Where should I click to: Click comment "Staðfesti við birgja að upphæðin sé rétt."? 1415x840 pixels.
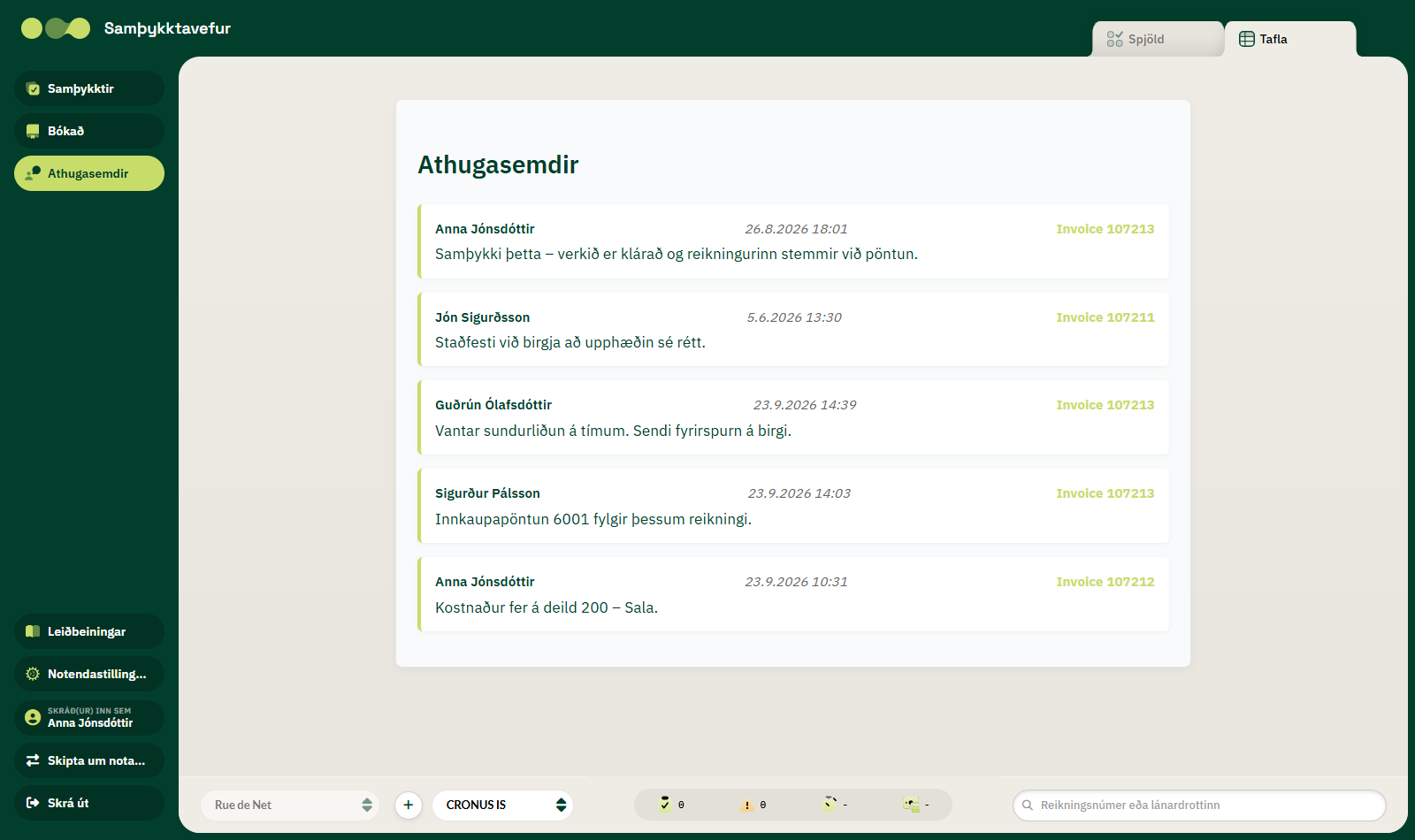[570, 342]
